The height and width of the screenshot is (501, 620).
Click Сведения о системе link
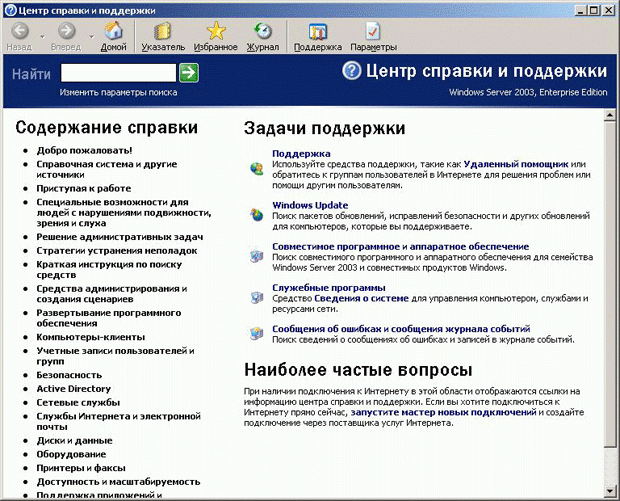pyautogui.click(x=361, y=299)
